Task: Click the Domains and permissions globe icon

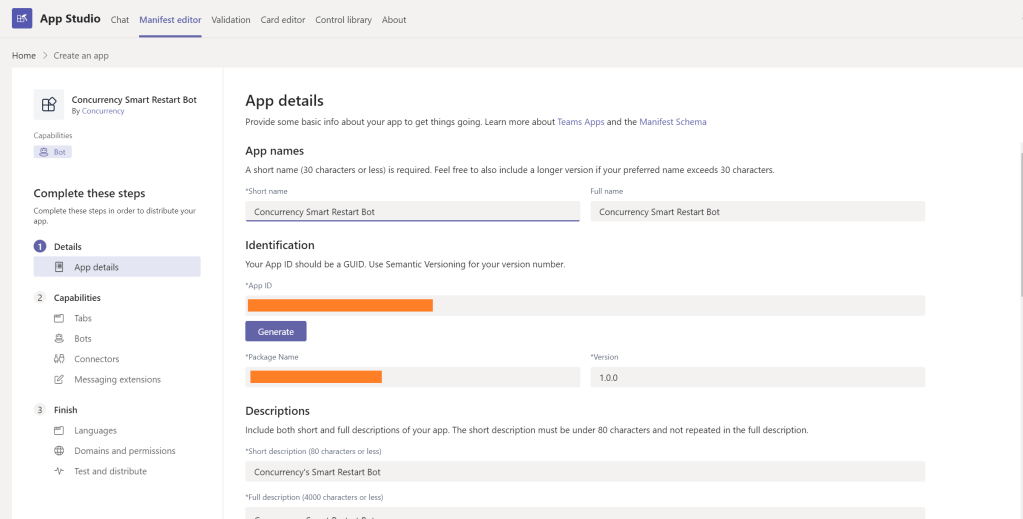Action: coord(59,451)
